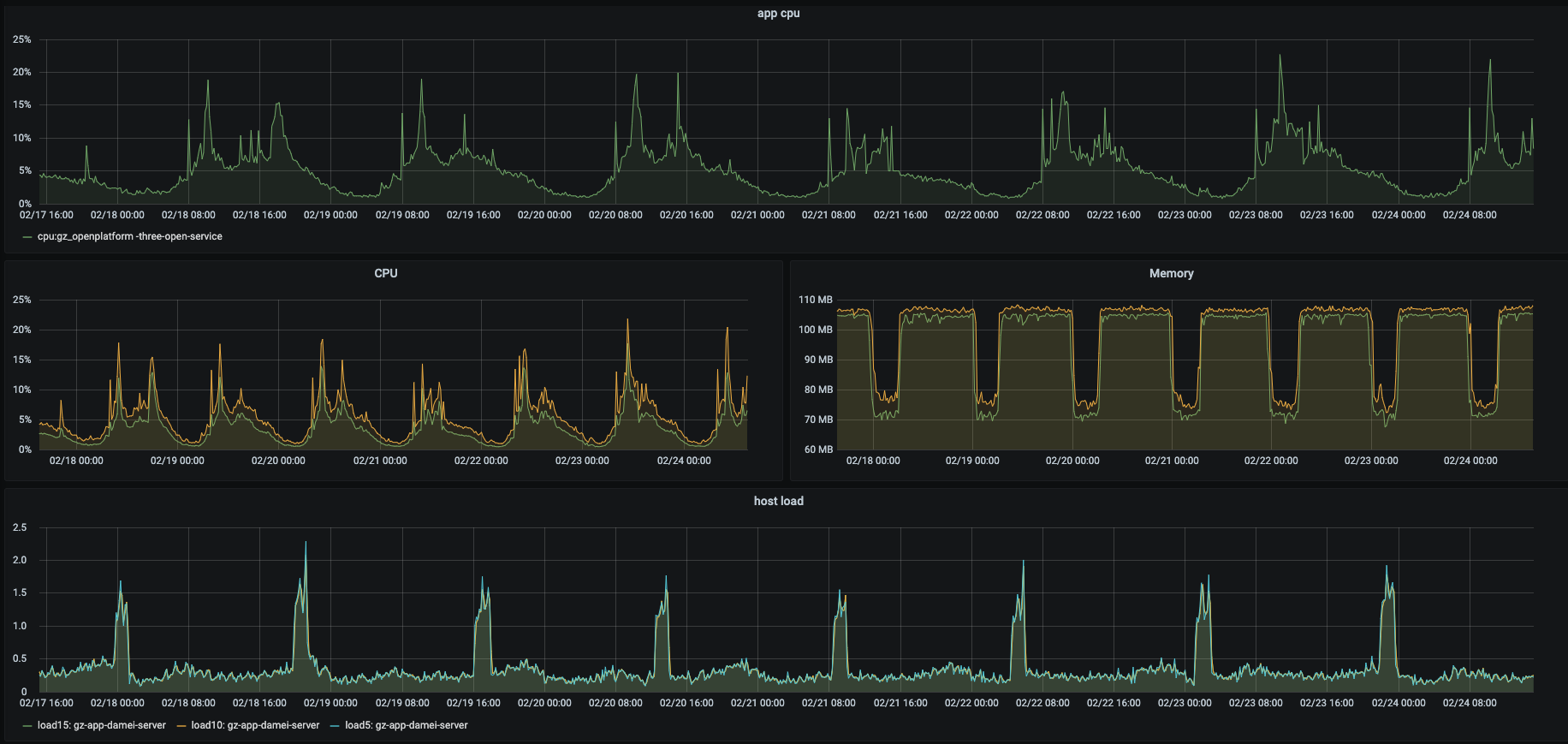Open the "host load" panel title menu
Image resolution: width=1568 pixels, height=744 pixels.
click(778, 501)
